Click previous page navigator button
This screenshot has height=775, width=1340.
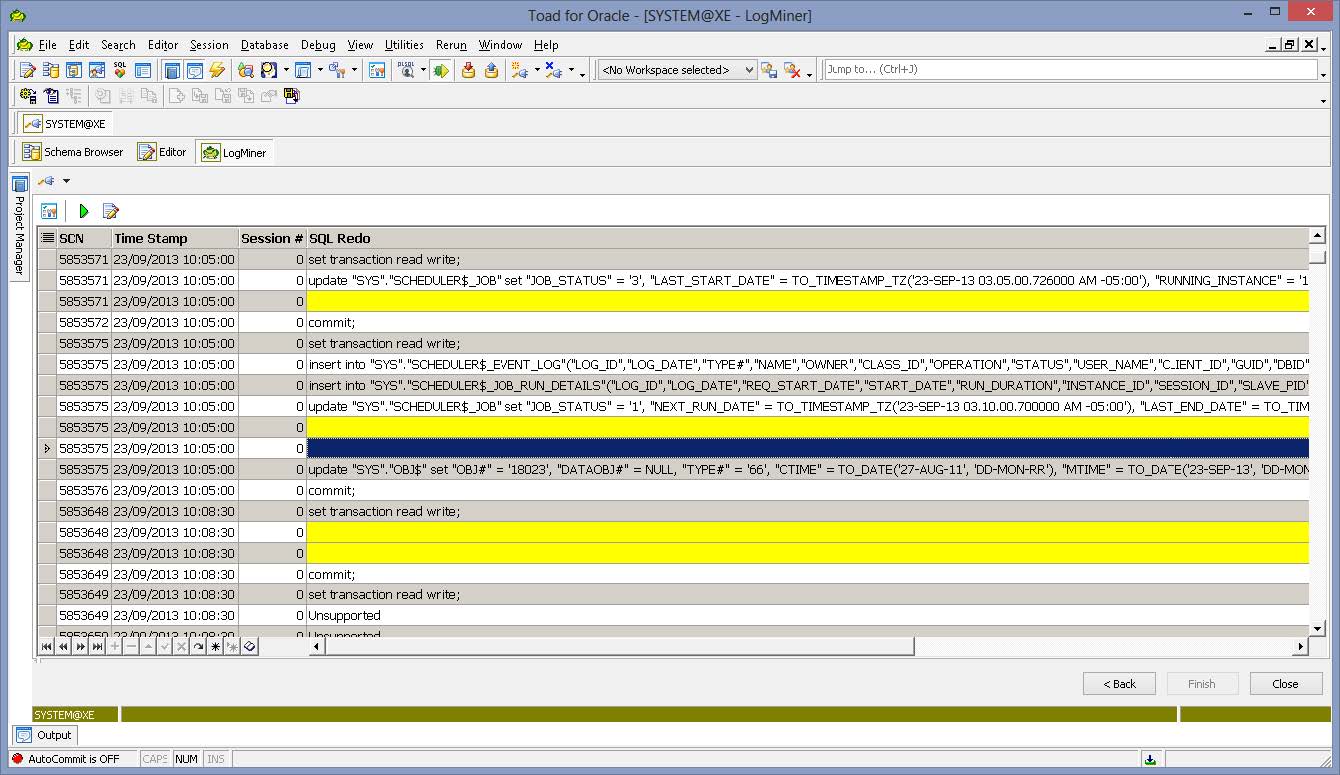63,647
